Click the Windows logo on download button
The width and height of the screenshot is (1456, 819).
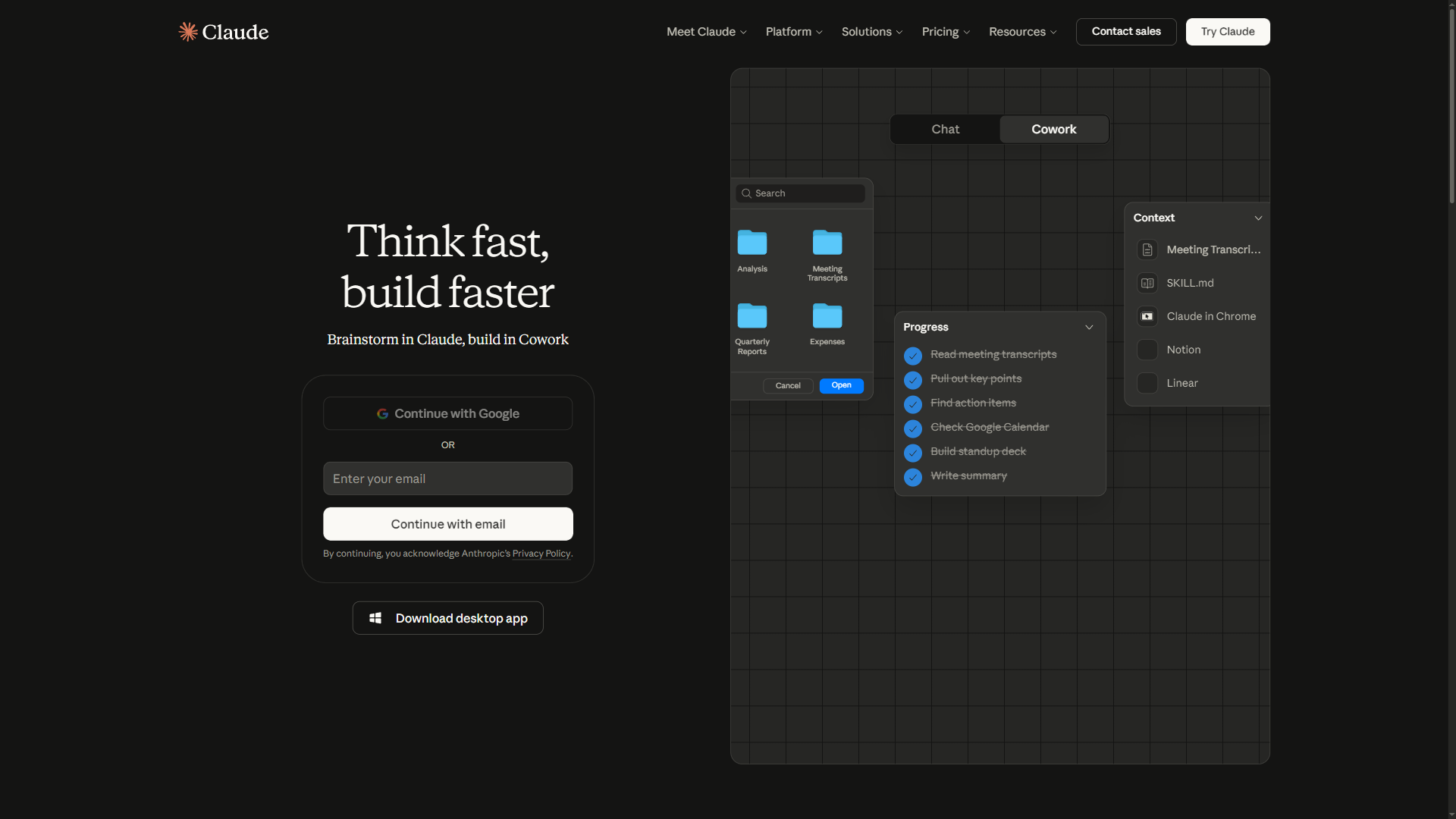[x=375, y=618]
